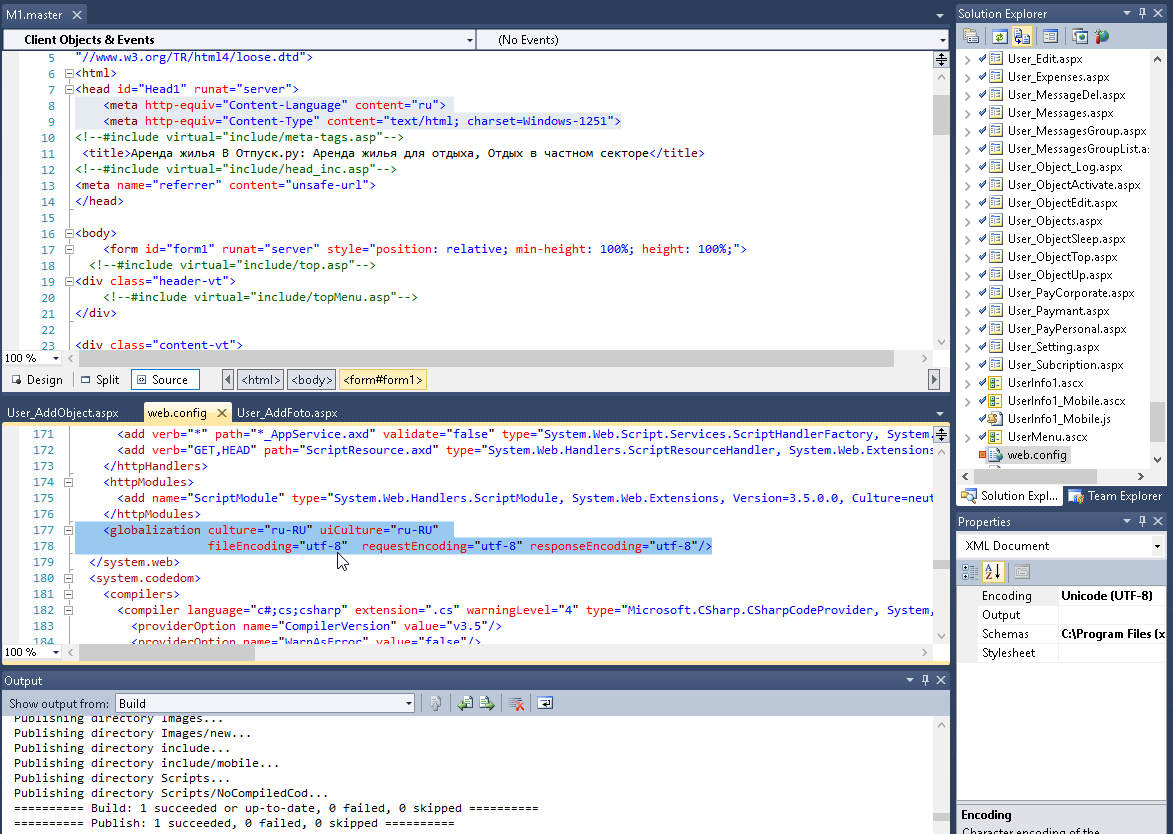The height and width of the screenshot is (834, 1173).
Task: Switch to the Team Explorer tab
Action: (1115, 496)
